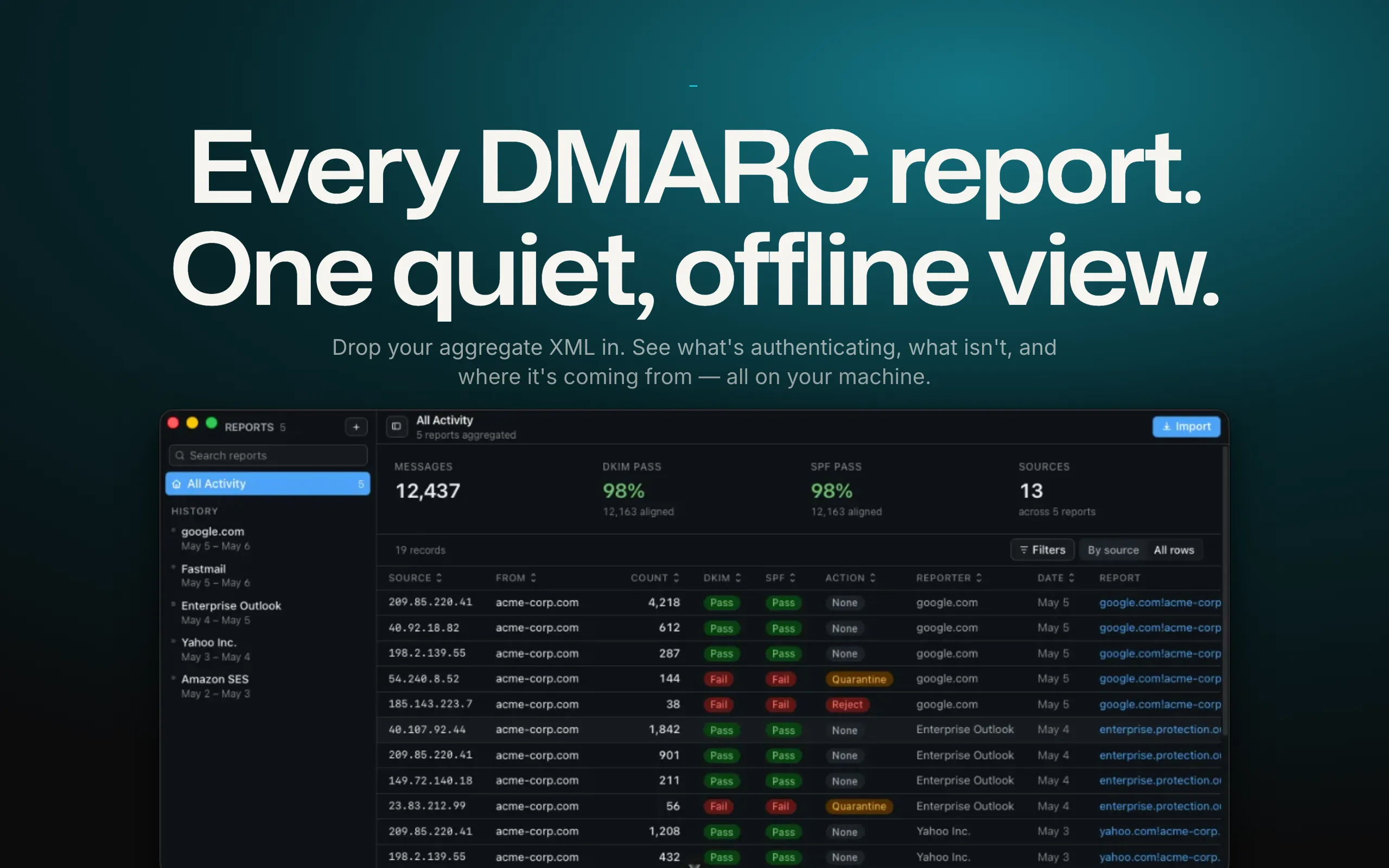Sort by the DATE column header
The height and width of the screenshot is (868, 1389).
coord(1055,578)
